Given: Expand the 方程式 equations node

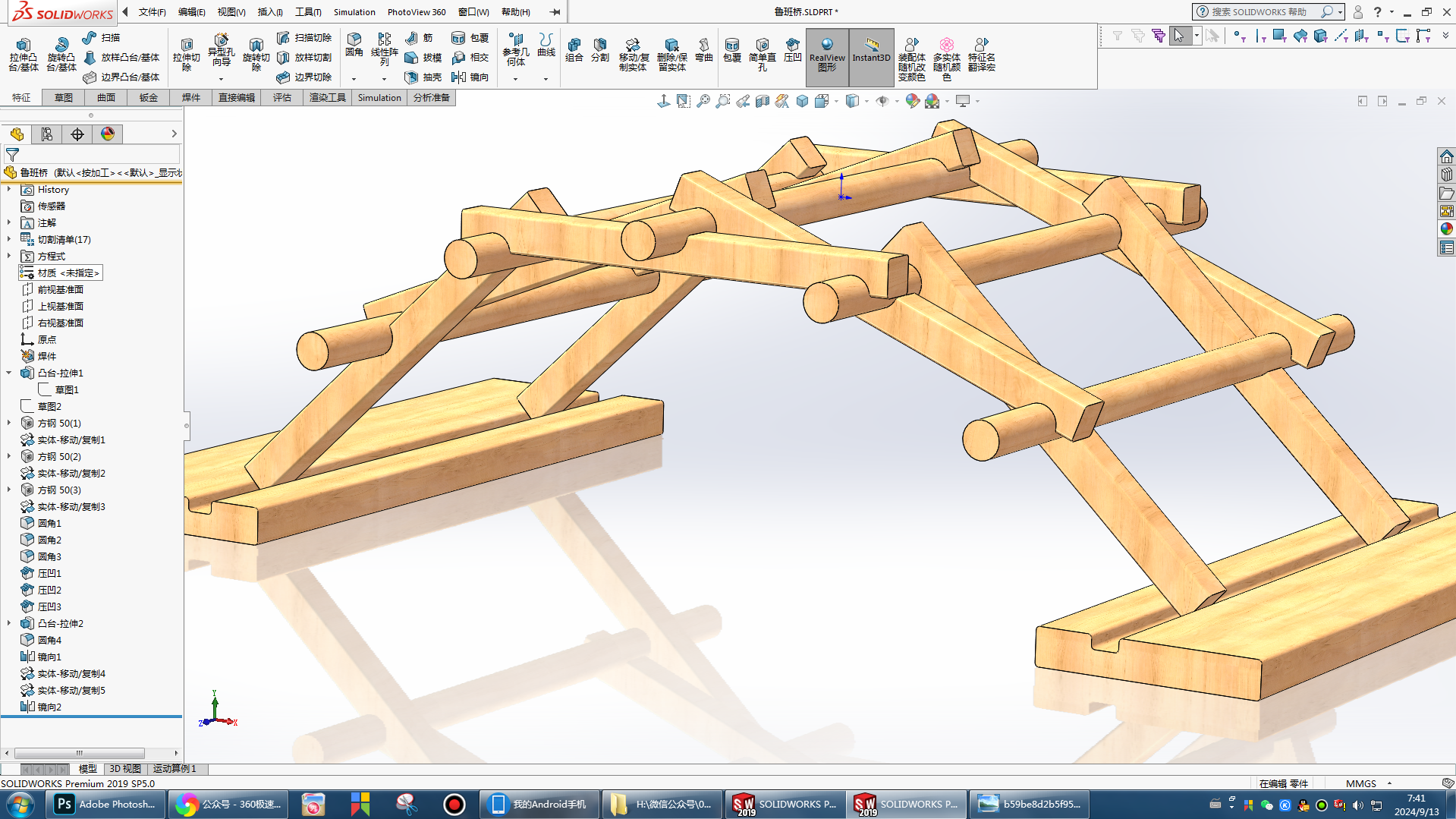Looking at the screenshot, I should (9, 256).
